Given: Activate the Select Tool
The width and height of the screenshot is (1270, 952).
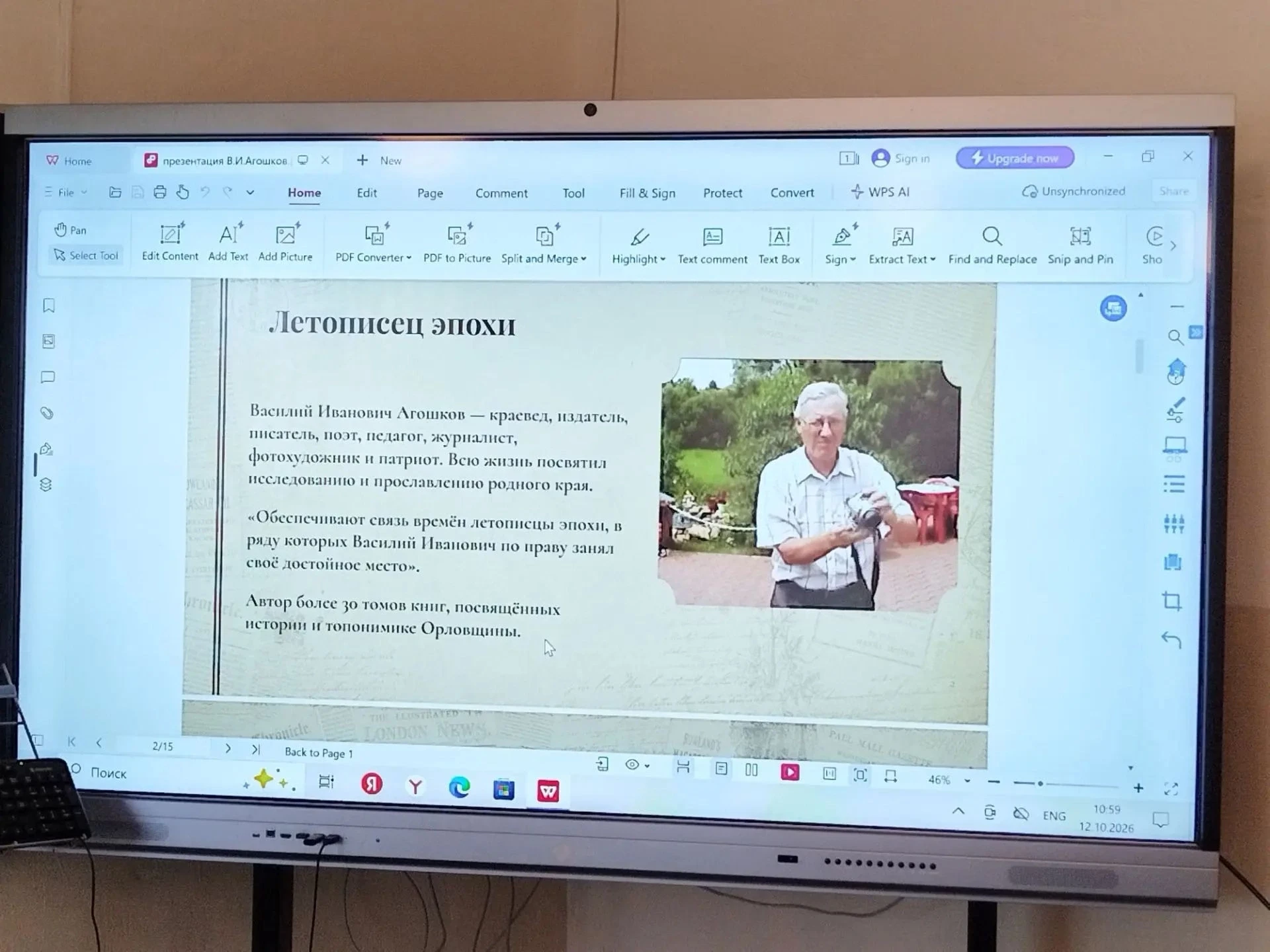Looking at the screenshot, I should [86, 255].
